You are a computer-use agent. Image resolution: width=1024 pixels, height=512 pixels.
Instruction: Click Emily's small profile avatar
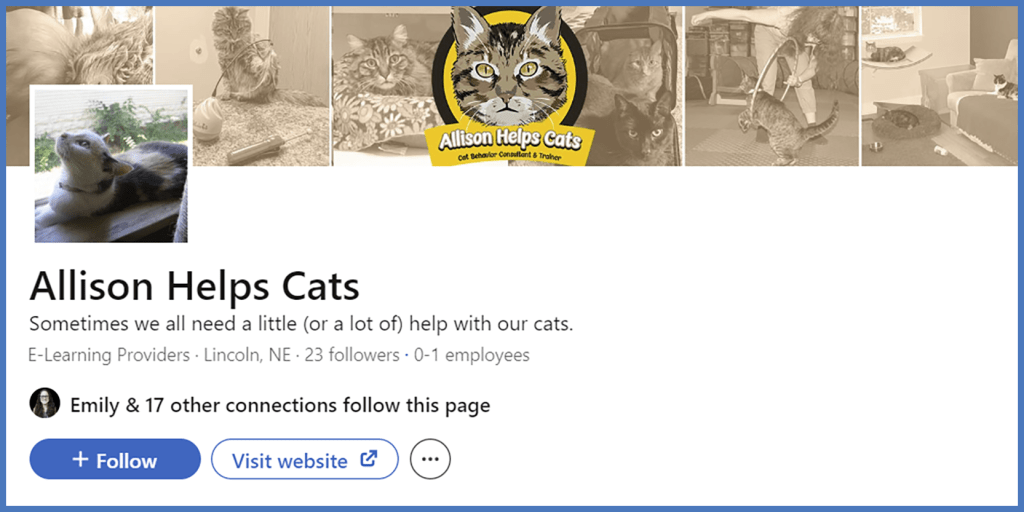point(45,404)
